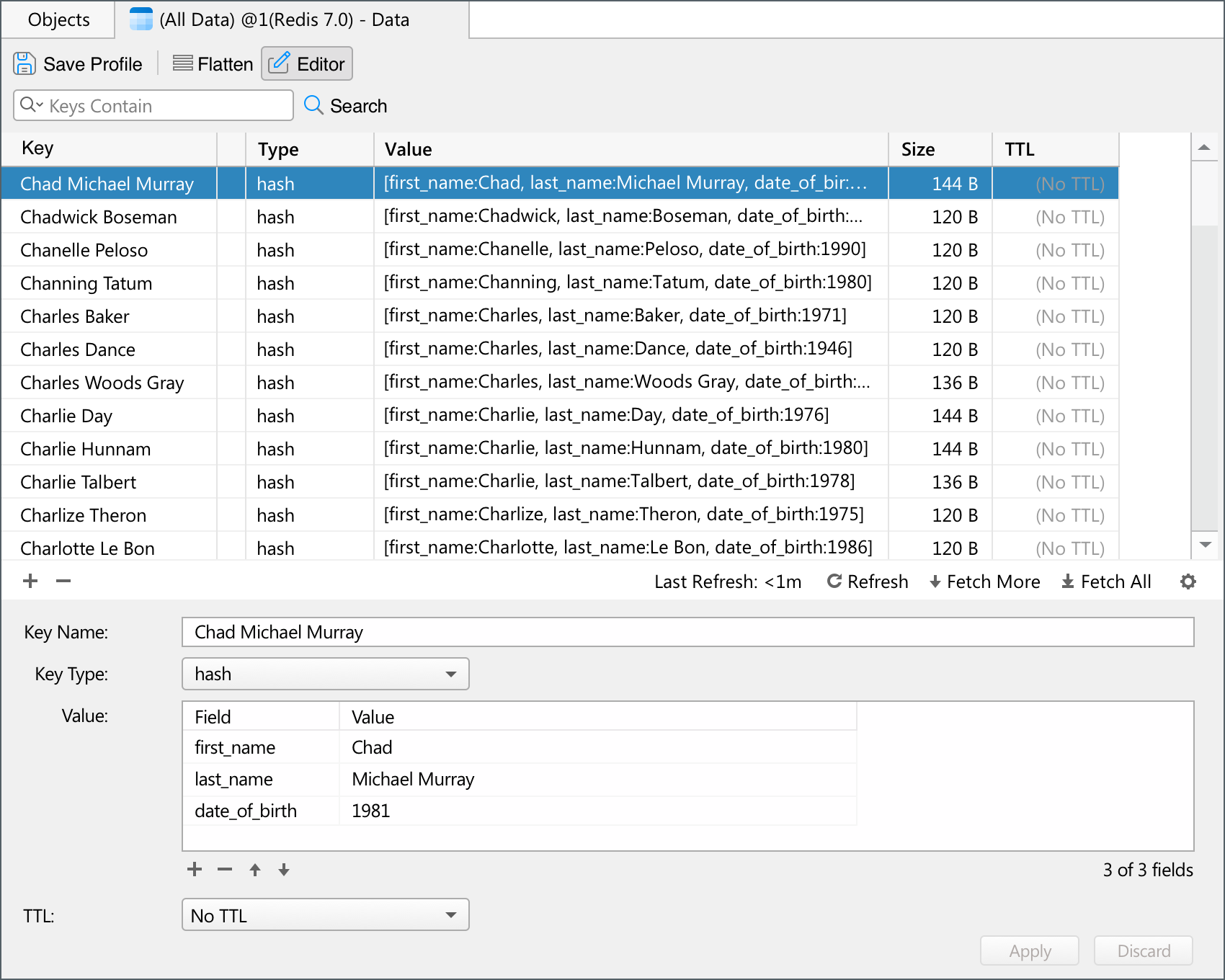Open the Keys Contain filter dropdown arrow
Screen dimensions: 1225x980
(32, 105)
